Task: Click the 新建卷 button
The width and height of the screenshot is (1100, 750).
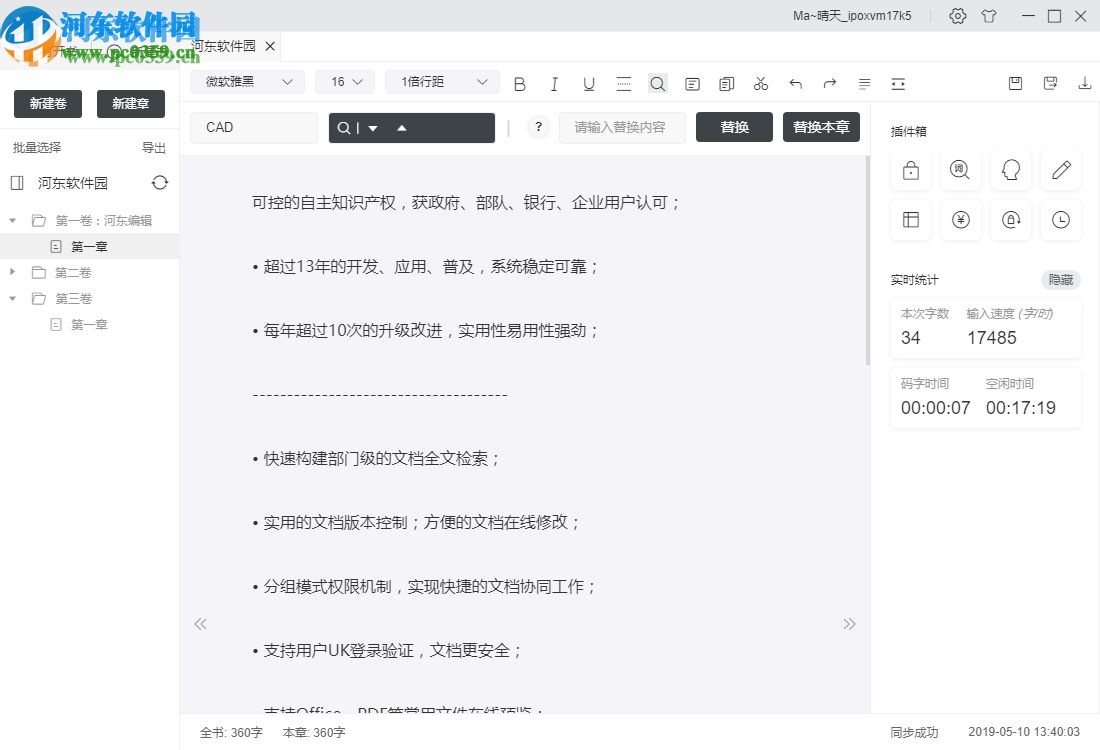Action: [x=47, y=104]
